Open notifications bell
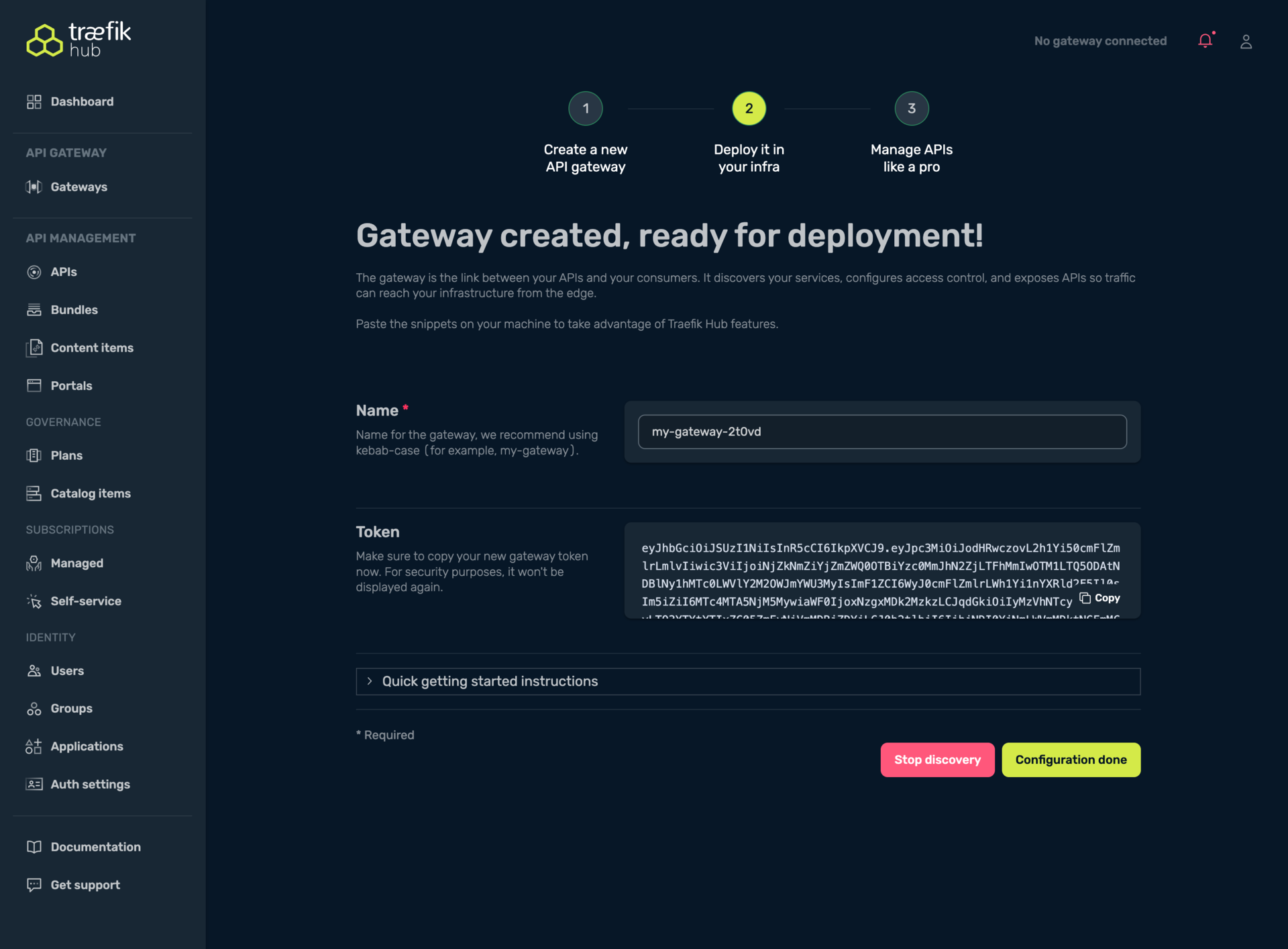 pyautogui.click(x=1206, y=41)
